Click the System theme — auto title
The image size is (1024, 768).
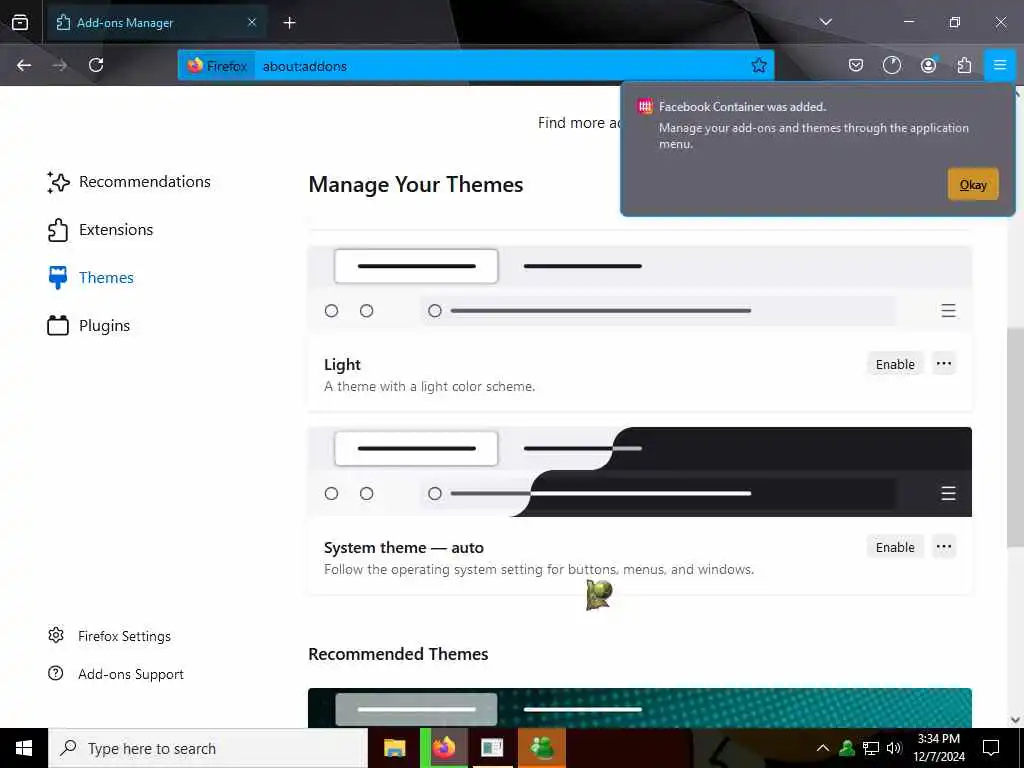(x=404, y=548)
